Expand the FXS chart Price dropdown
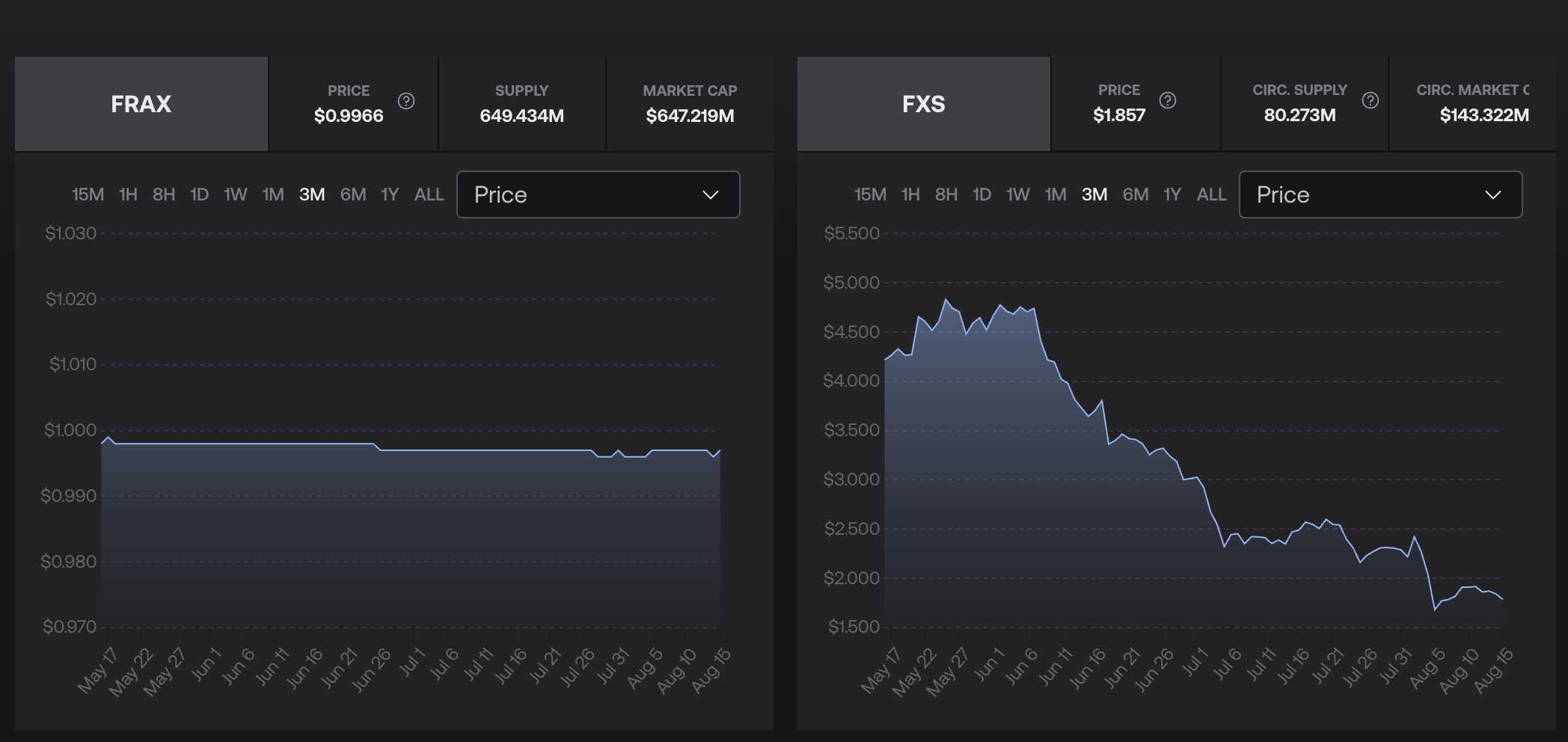Viewport: 1568px width, 742px height. 1381,194
